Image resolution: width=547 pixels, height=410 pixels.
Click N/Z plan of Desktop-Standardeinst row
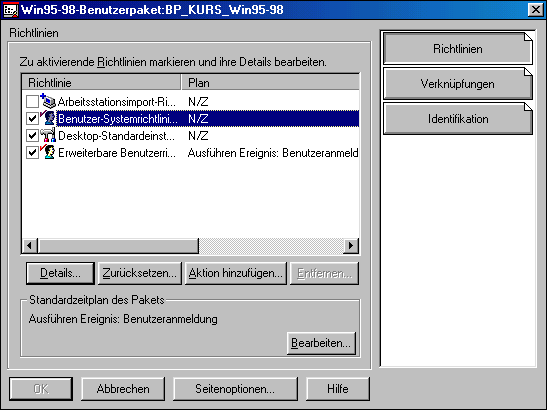tap(198, 136)
